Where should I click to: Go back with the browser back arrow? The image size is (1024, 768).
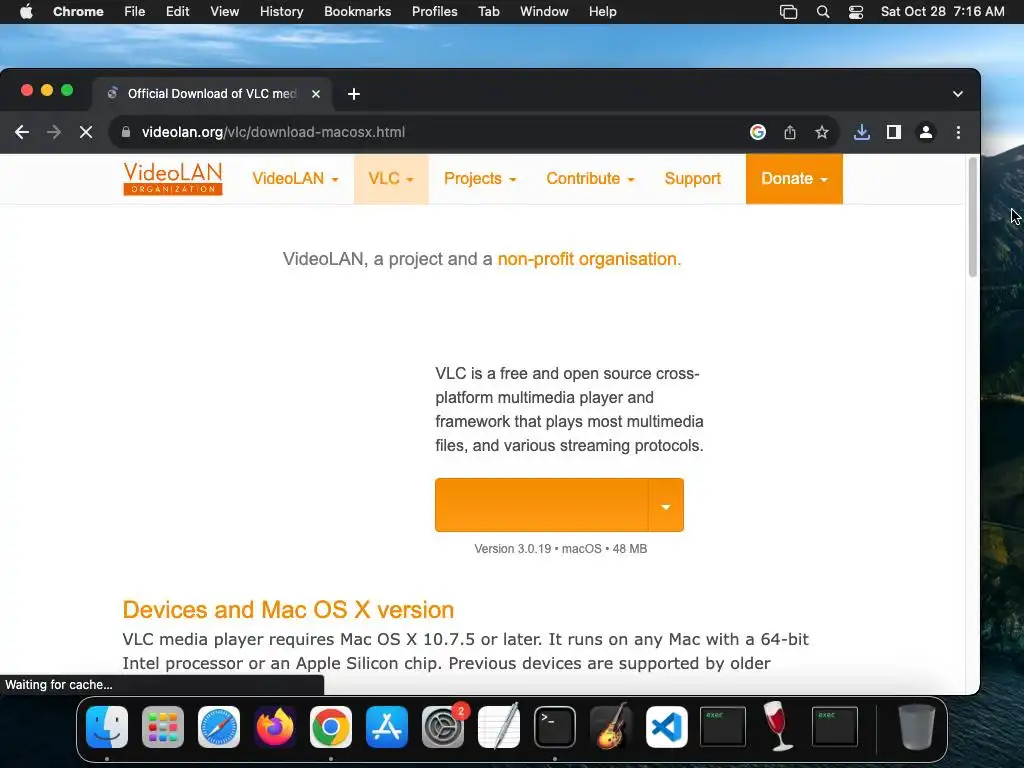(x=22, y=133)
